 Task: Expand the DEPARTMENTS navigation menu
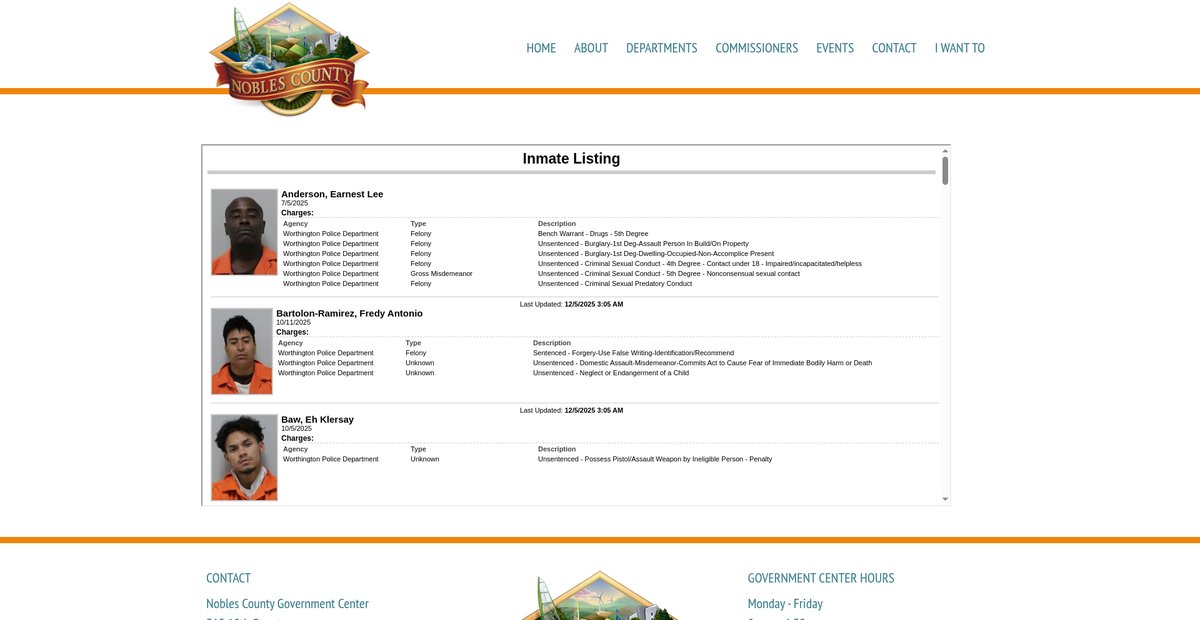point(661,48)
